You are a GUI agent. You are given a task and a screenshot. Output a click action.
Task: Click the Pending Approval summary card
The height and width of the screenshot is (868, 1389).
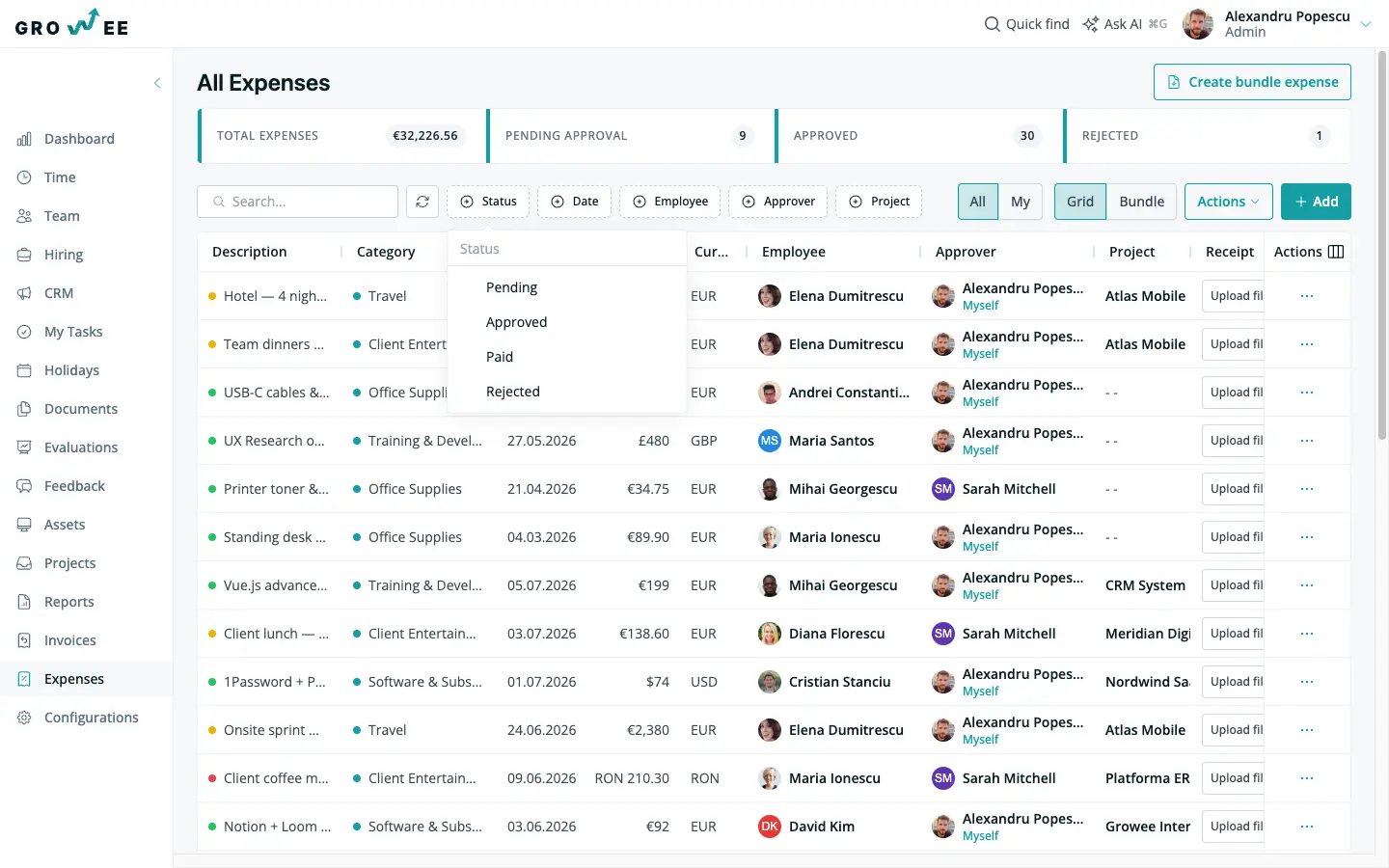coord(631,136)
